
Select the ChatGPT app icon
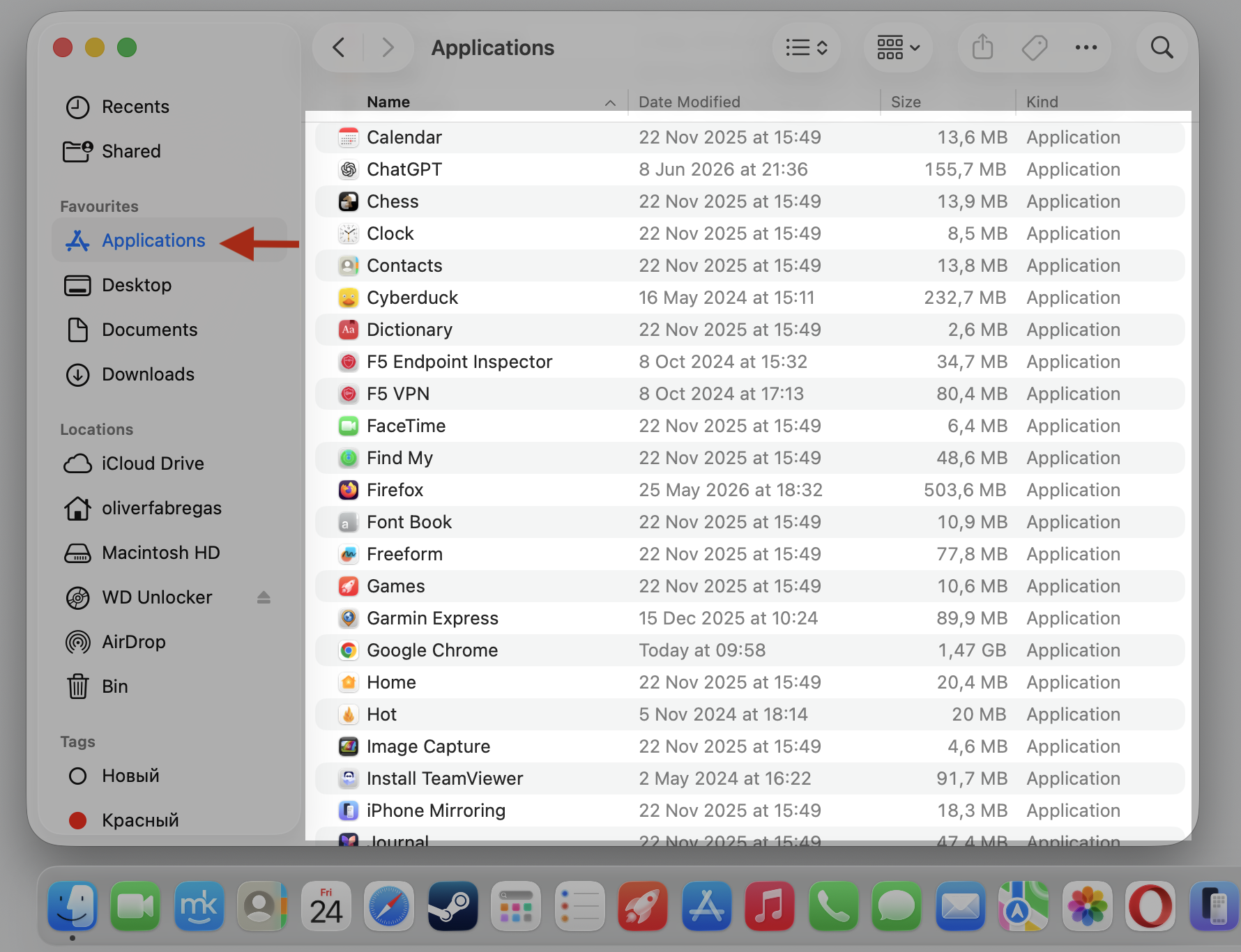pyautogui.click(x=349, y=169)
